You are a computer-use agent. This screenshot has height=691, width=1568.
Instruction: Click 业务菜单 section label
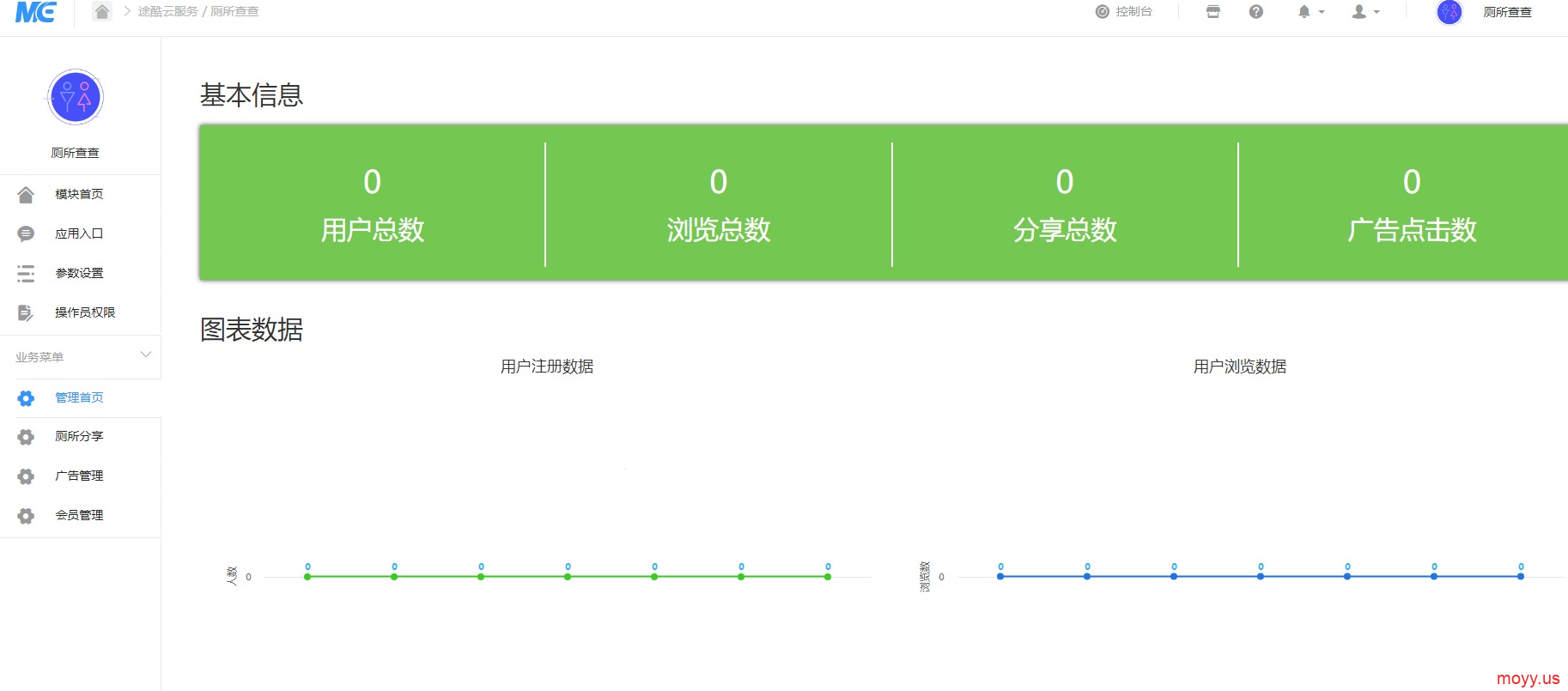[40, 357]
